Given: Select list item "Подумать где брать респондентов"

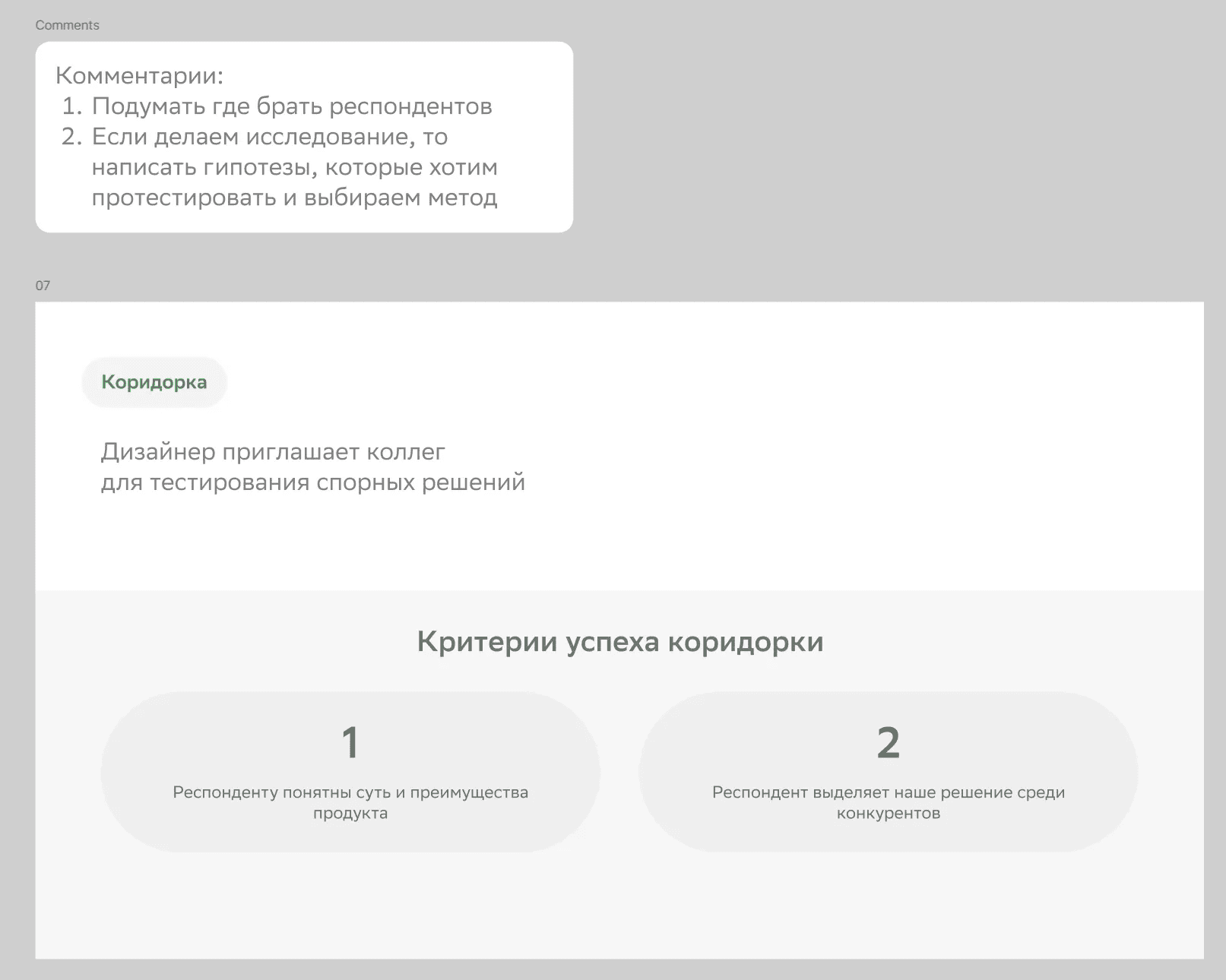Looking at the screenshot, I should click(x=291, y=106).
